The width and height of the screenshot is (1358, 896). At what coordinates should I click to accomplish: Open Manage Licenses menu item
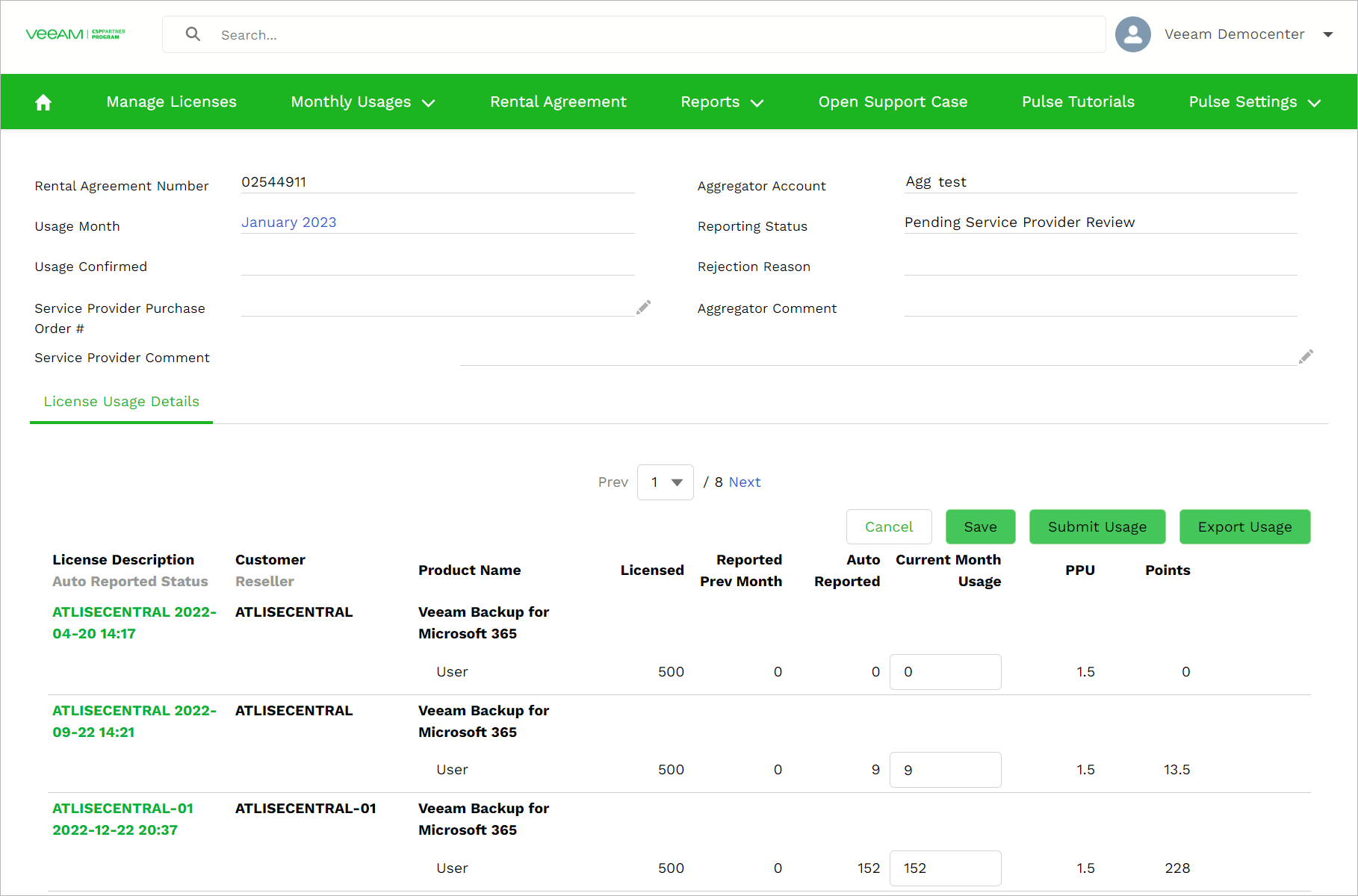coord(171,102)
